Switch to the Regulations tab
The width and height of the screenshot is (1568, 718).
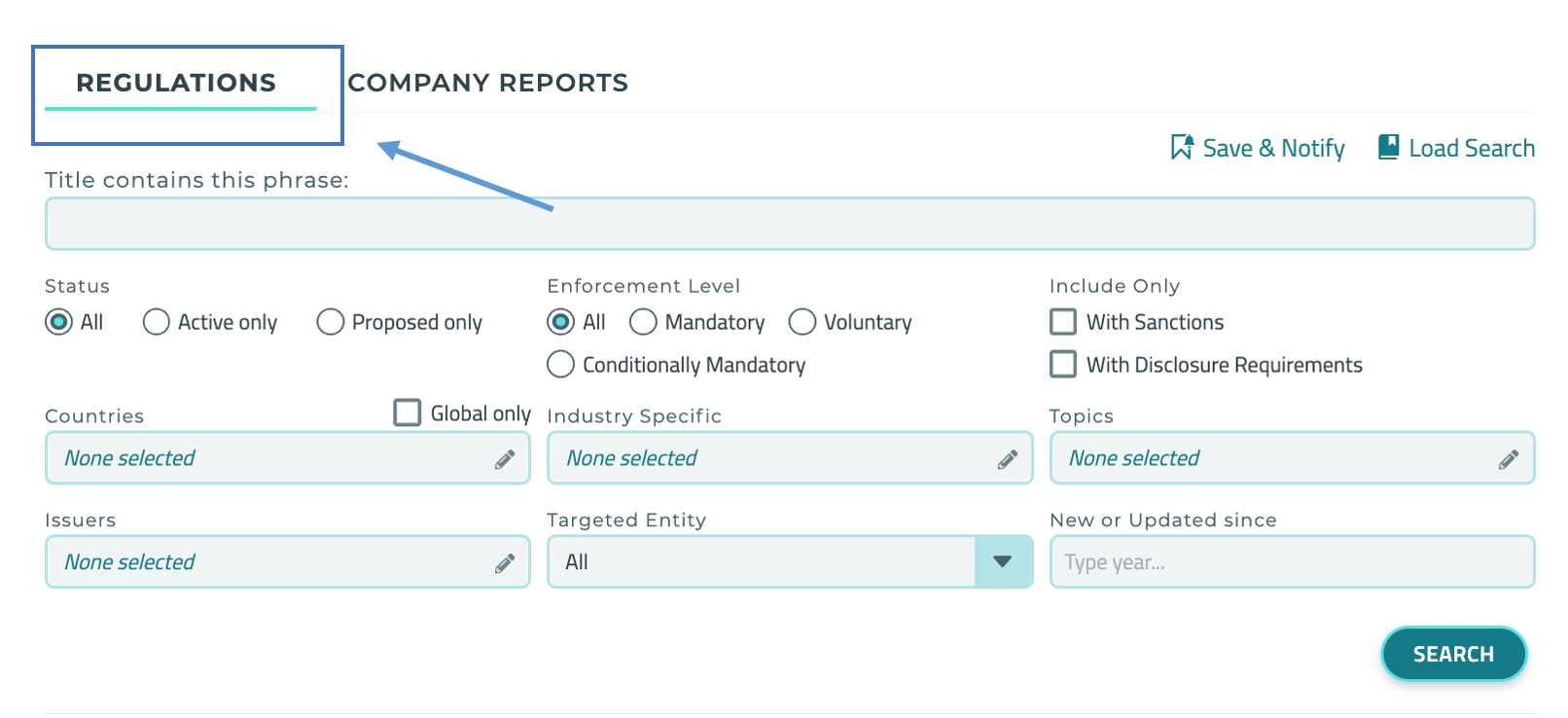pos(176,83)
